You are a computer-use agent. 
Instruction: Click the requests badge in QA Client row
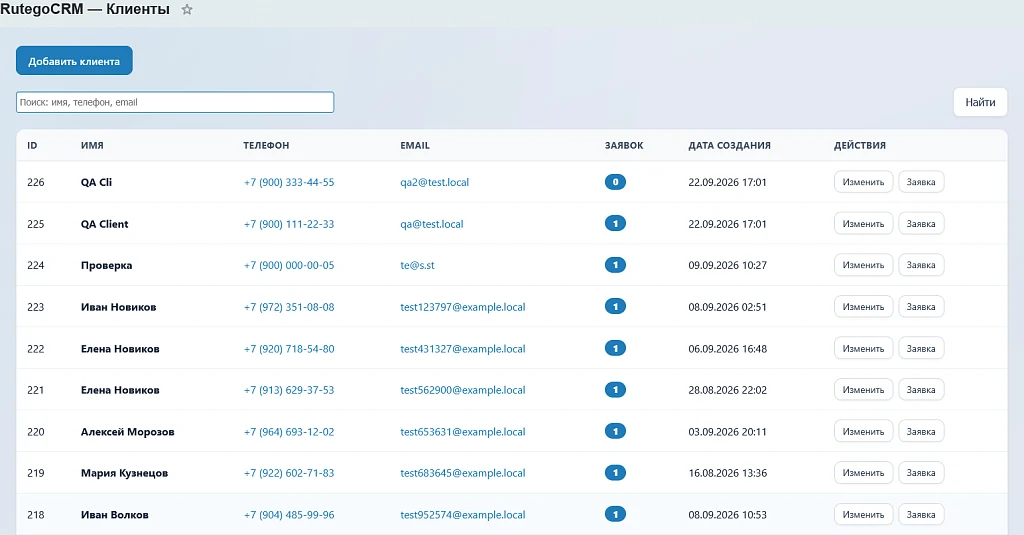(615, 223)
